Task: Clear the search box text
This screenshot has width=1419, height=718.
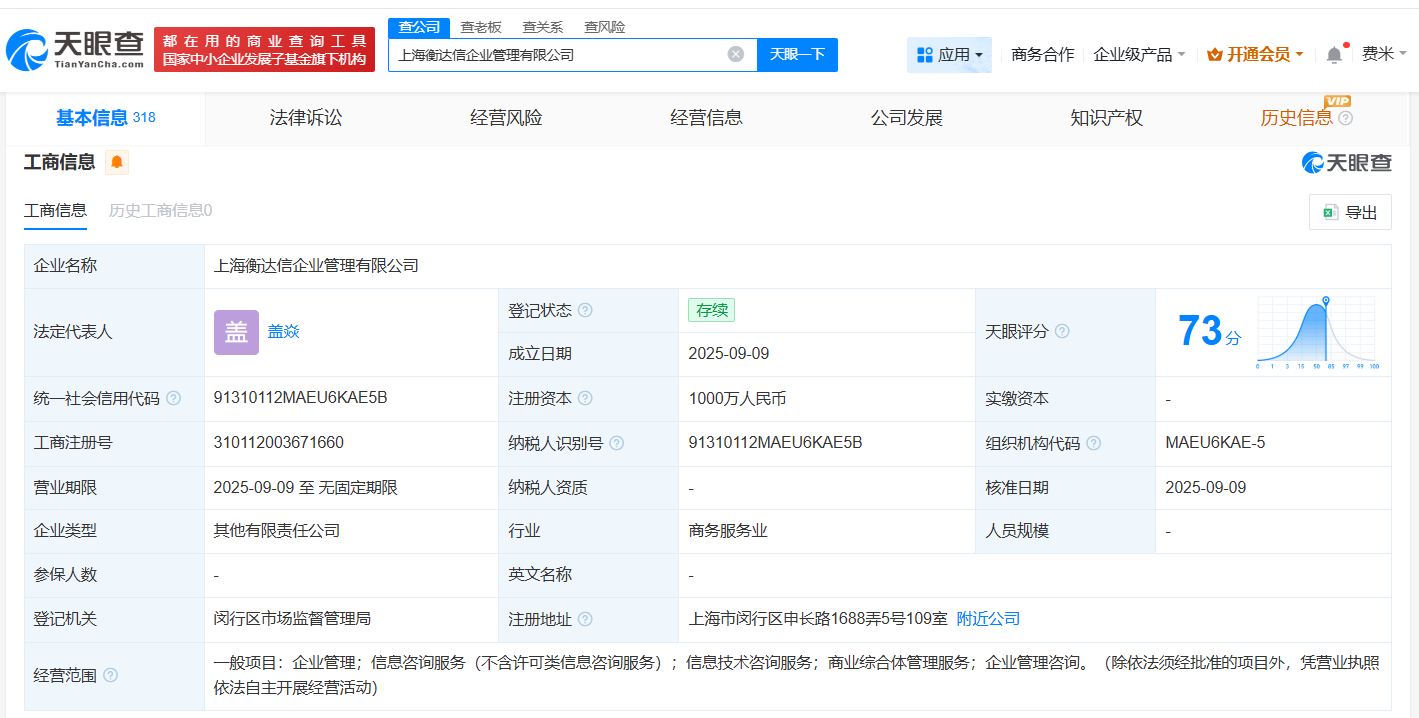Action: pyautogui.click(x=735, y=55)
